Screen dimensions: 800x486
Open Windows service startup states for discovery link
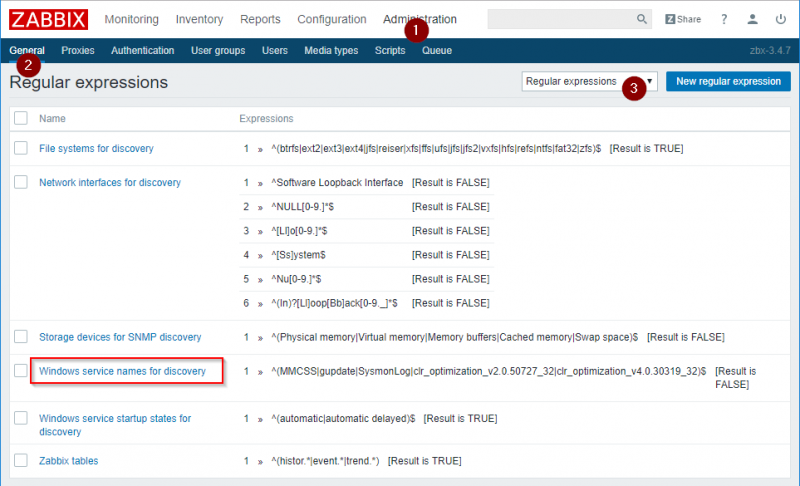(x=115, y=425)
